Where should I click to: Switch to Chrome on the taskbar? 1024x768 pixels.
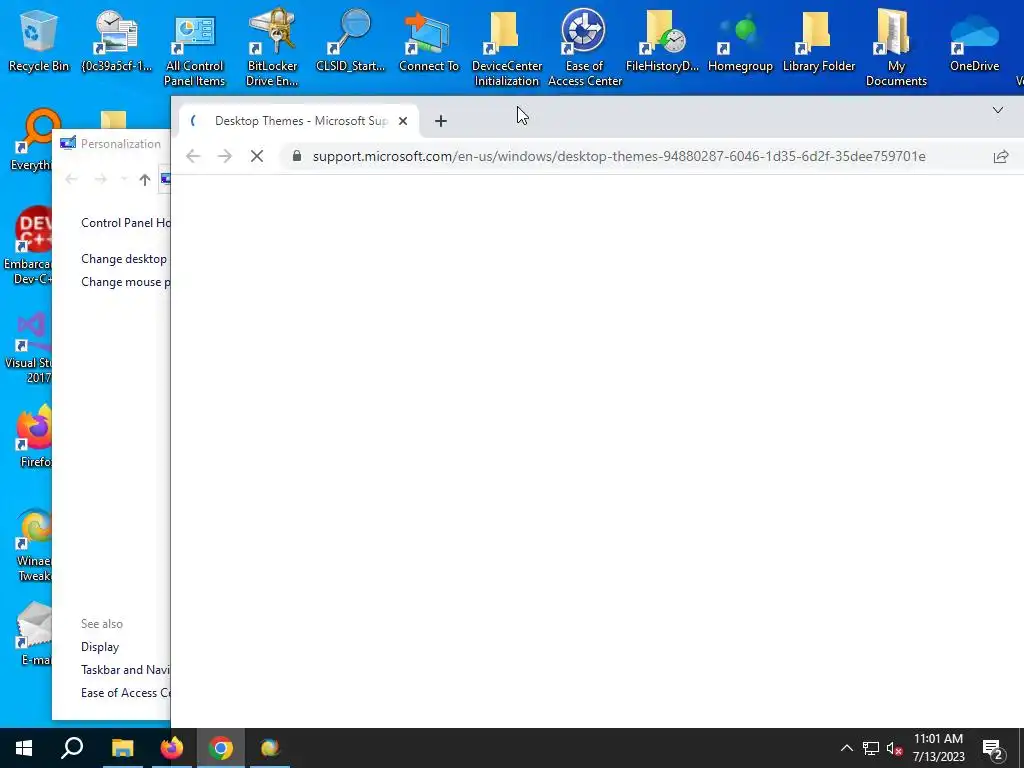[x=221, y=748]
